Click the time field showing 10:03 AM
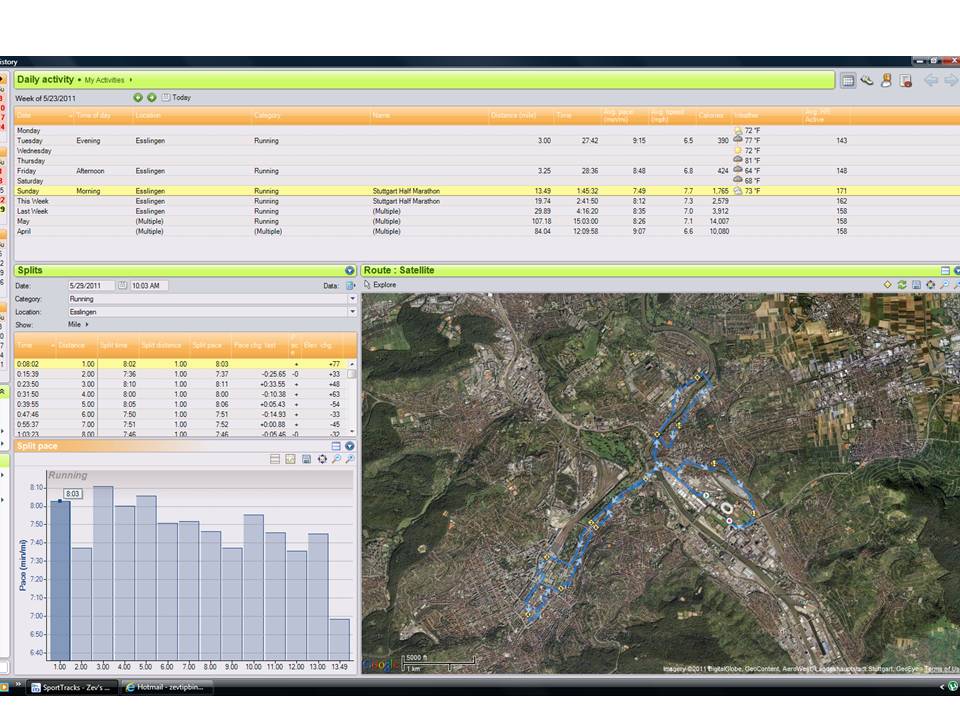 pyautogui.click(x=149, y=286)
